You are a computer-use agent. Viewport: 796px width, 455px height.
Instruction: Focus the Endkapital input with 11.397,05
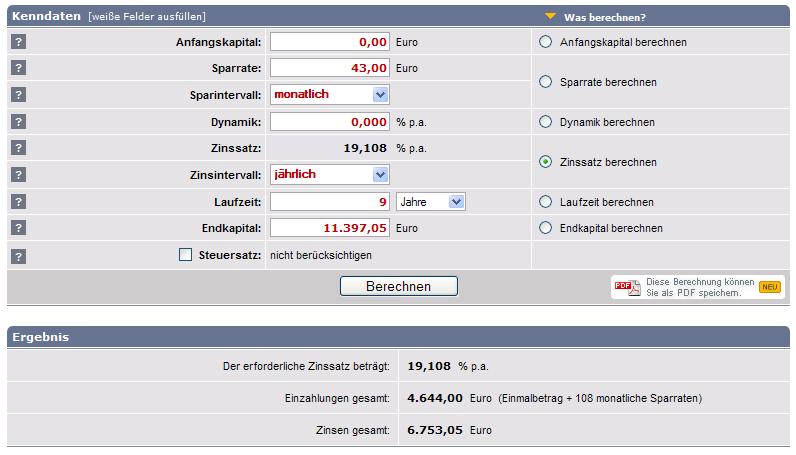pos(329,228)
